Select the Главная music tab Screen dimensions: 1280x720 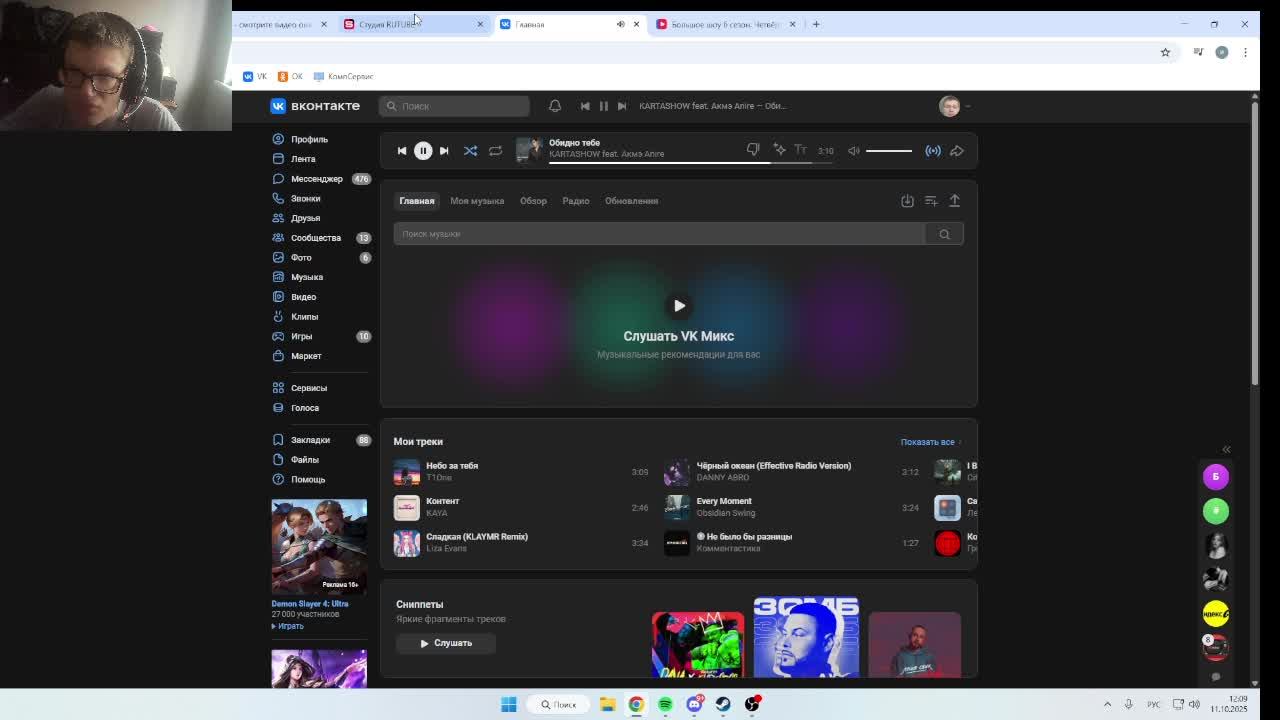[417, 201]
